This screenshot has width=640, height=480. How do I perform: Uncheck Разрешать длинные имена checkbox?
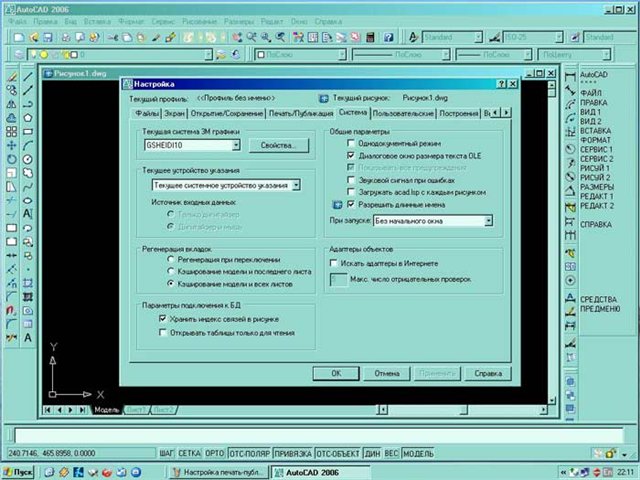[351, 204]
